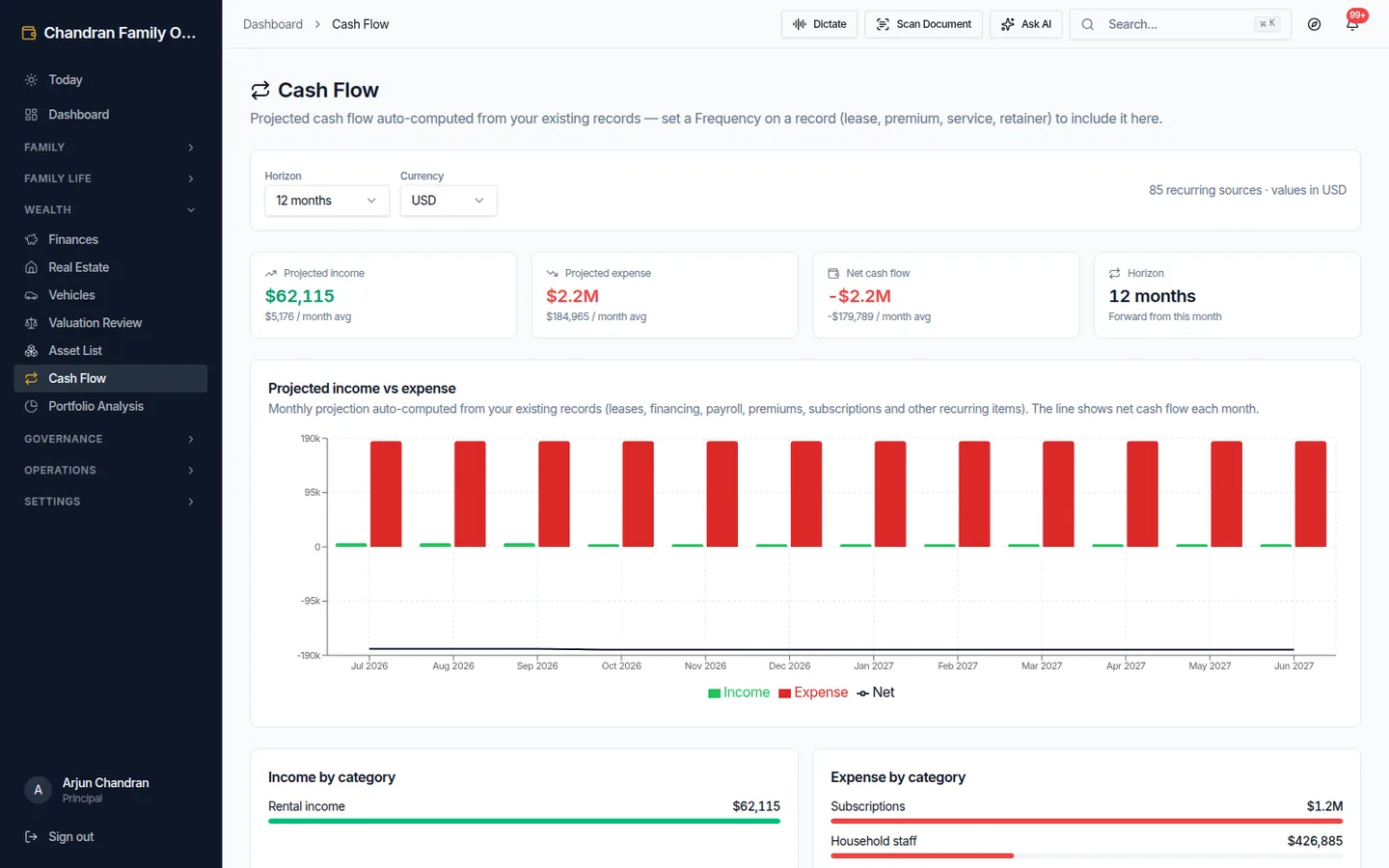Click the Cash Flow arrows icon in sidebar
The image size is (1389, 868).
click(x=31, y=378)
